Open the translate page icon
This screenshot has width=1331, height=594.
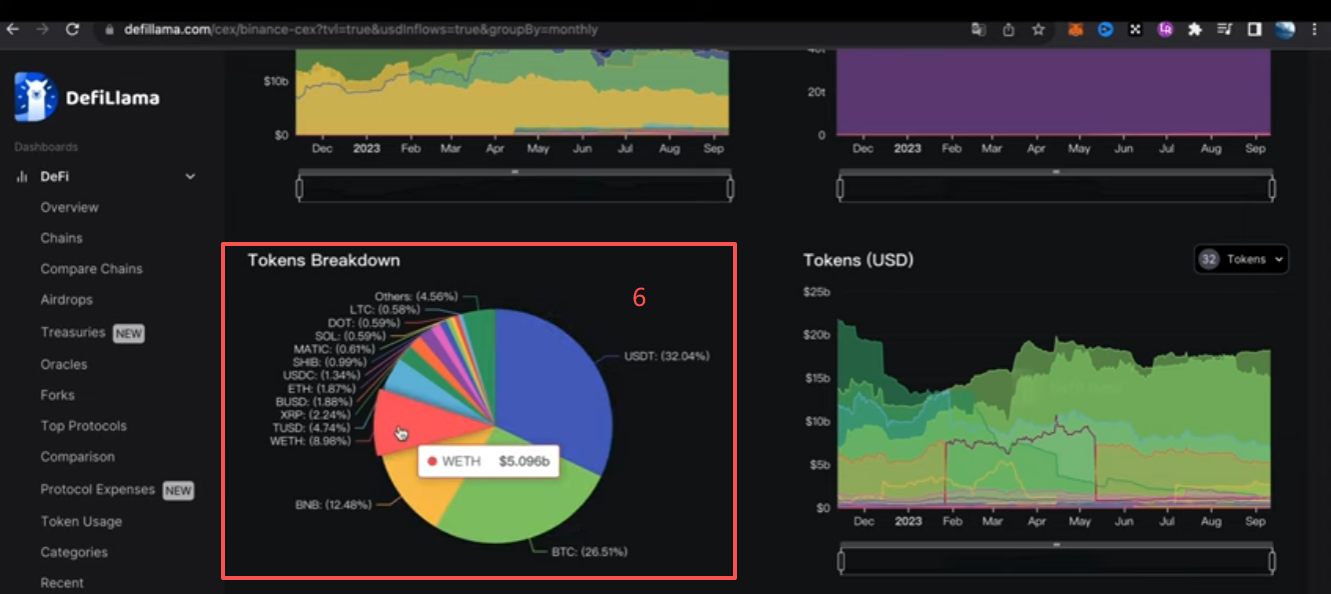978,30
